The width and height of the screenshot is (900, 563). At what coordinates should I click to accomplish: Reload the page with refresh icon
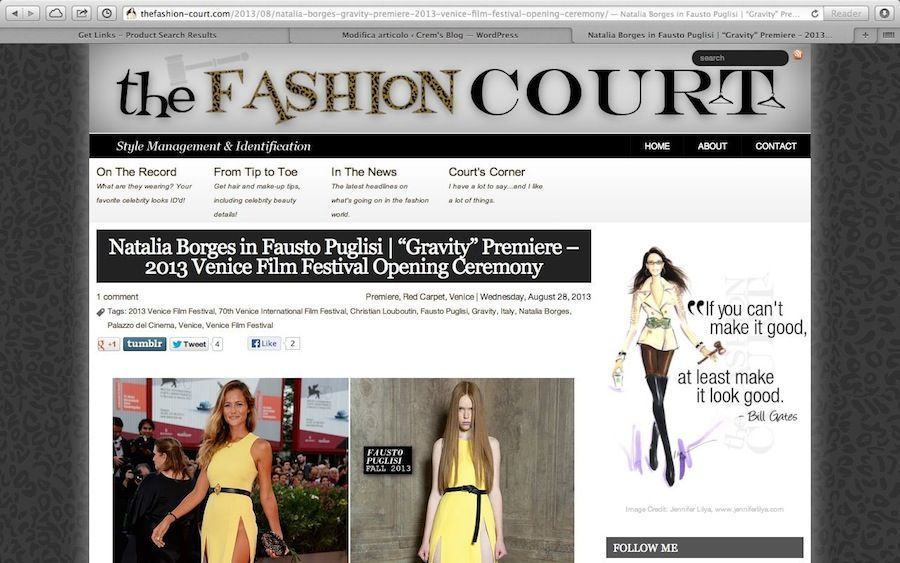[x=814, y=13]
